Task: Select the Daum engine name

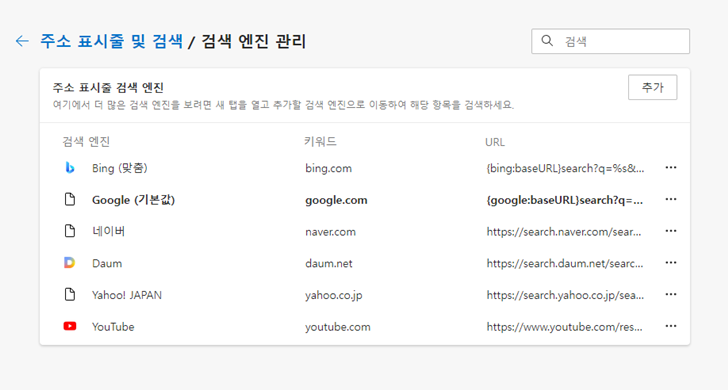Action: (x=107, y=263)
